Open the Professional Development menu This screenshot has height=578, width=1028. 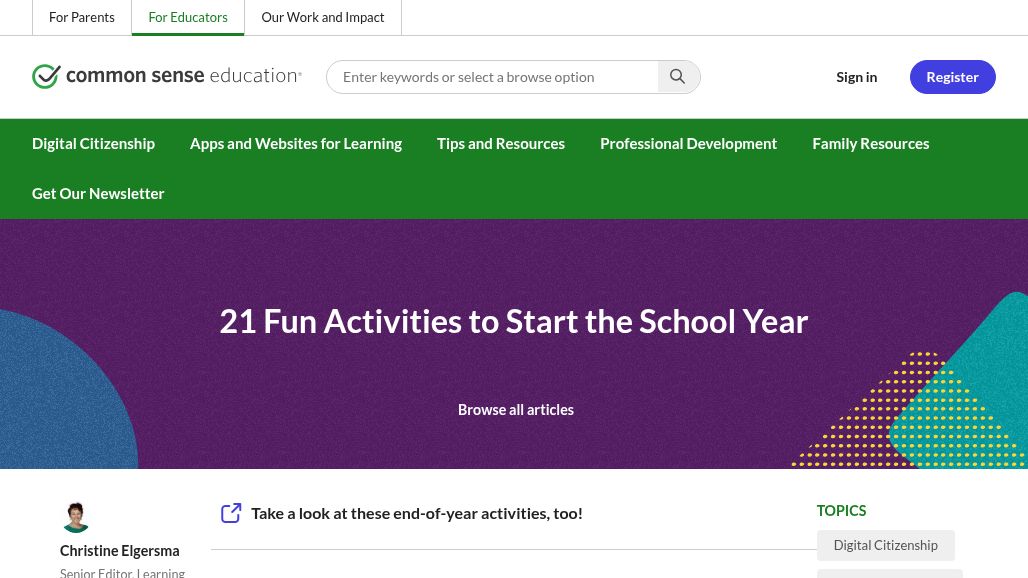[688, 144]
